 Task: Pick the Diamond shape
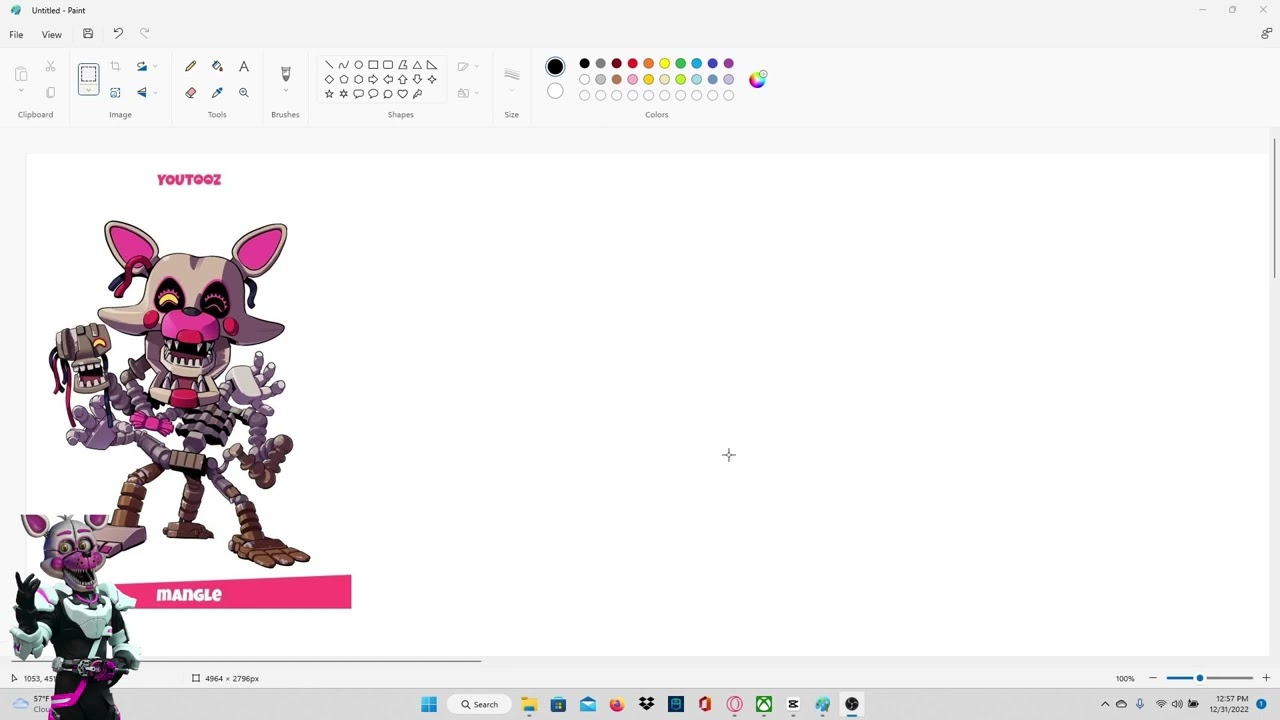point(329,79)
